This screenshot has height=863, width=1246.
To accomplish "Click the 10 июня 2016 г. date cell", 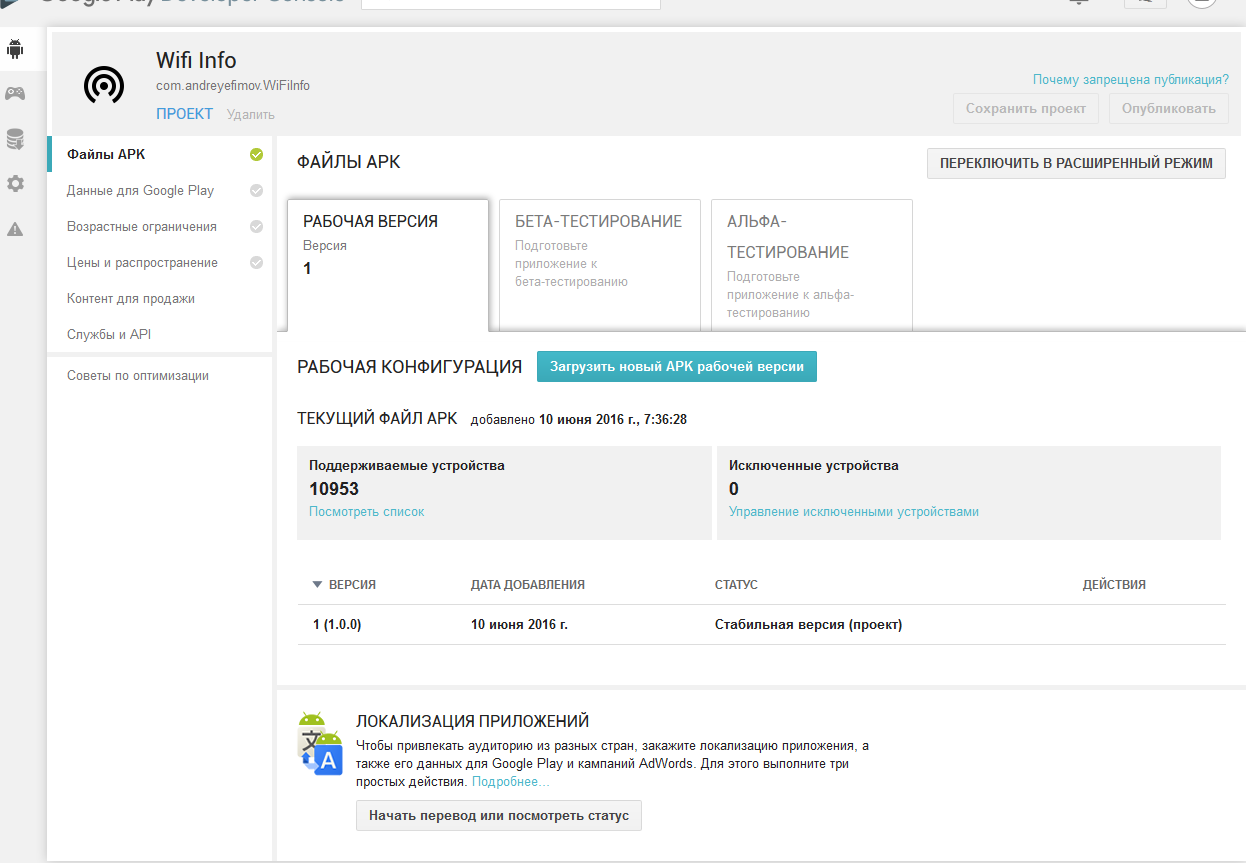I will [x=519, y=625].
